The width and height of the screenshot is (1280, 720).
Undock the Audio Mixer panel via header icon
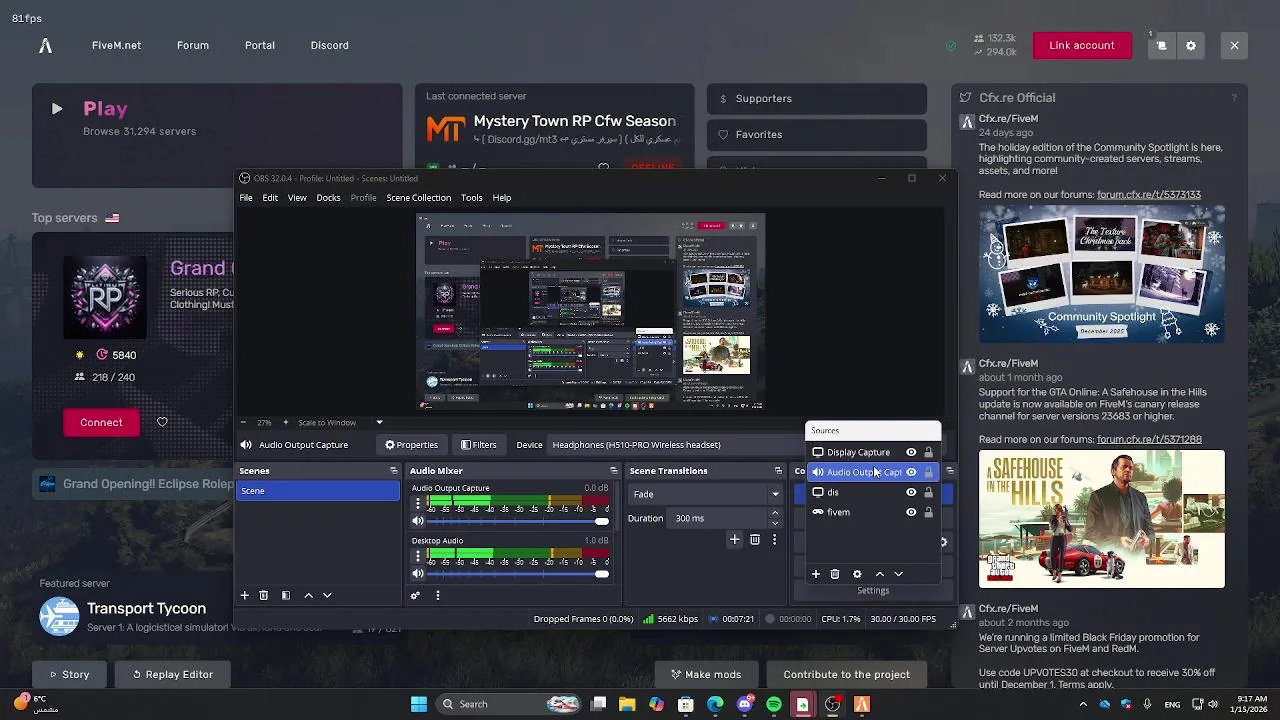click(x=614, y=471)
